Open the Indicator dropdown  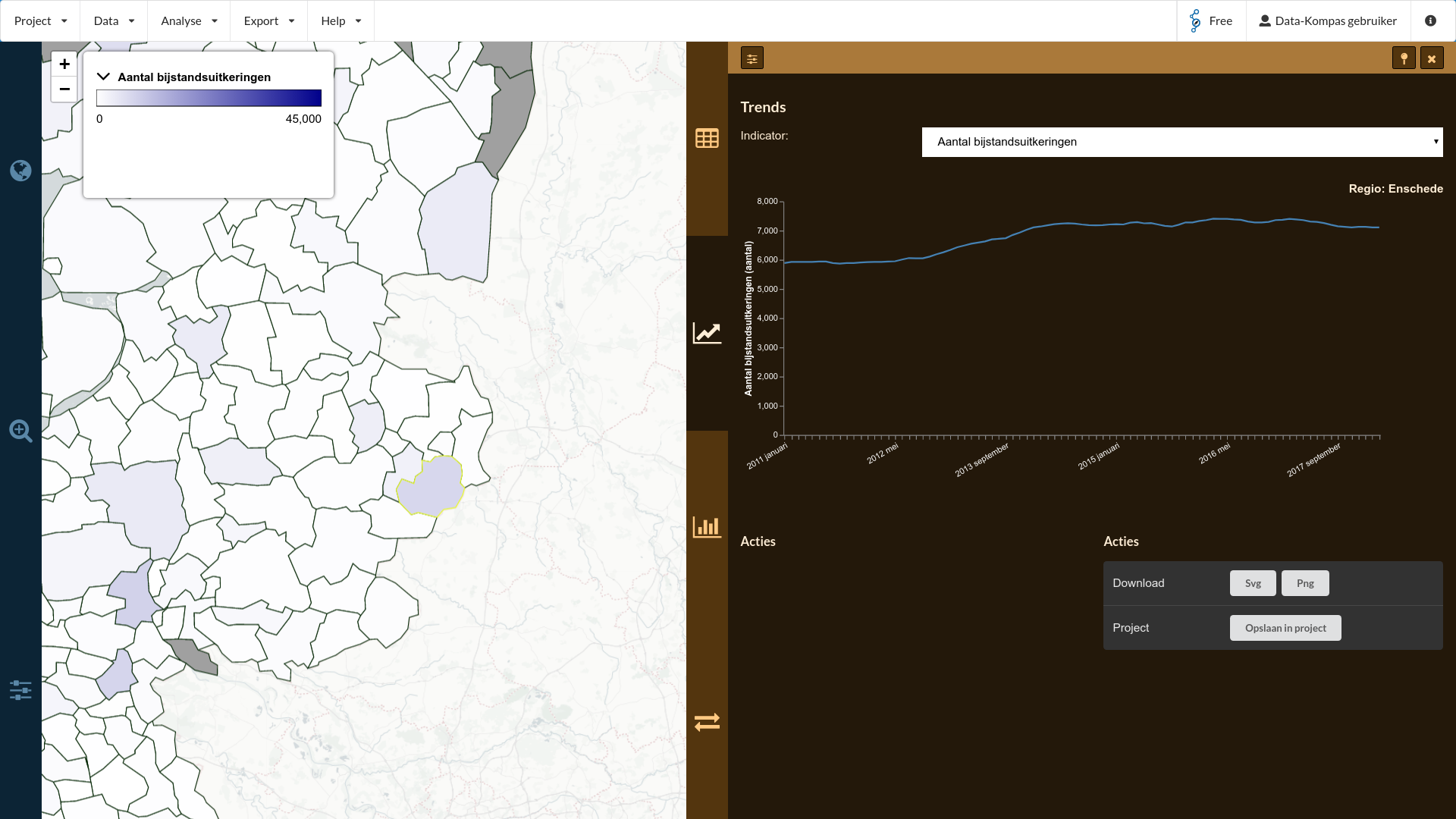1181,142
